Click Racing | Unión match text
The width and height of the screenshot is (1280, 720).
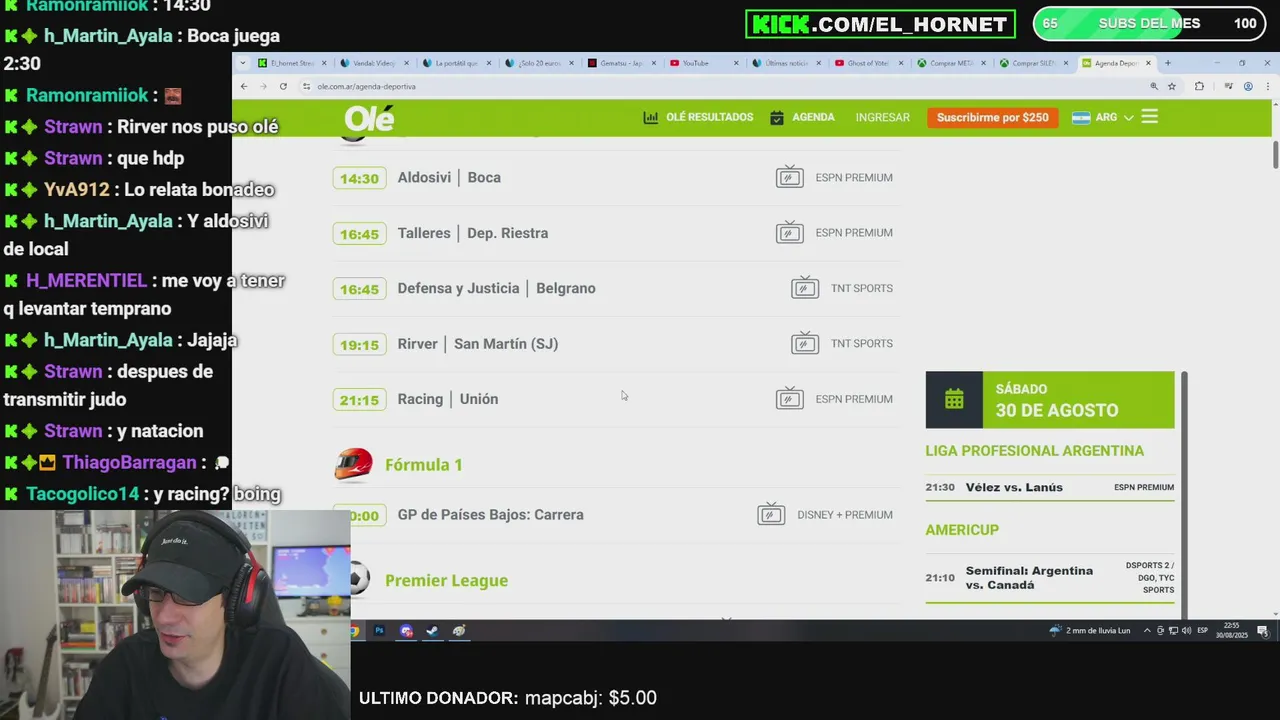[447, 398]
